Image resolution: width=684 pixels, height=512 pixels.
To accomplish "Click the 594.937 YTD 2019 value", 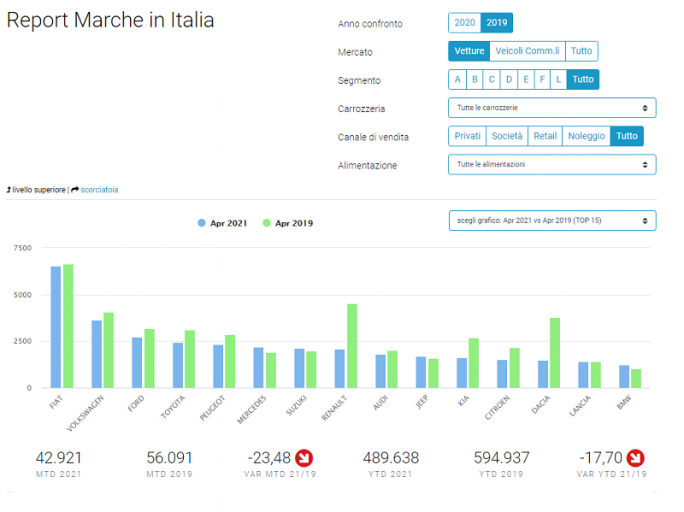I will (x=501, y=458).
